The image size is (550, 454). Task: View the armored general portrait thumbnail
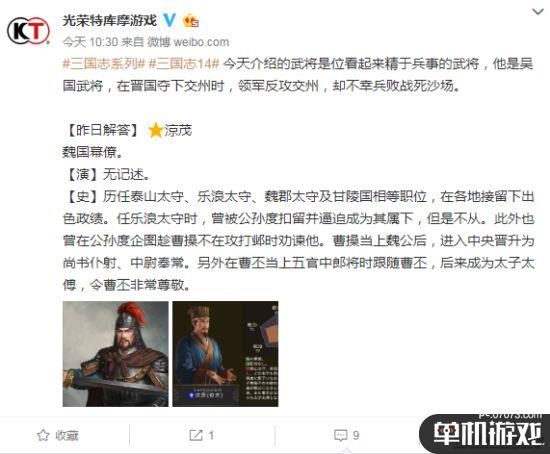coord(115,354)
